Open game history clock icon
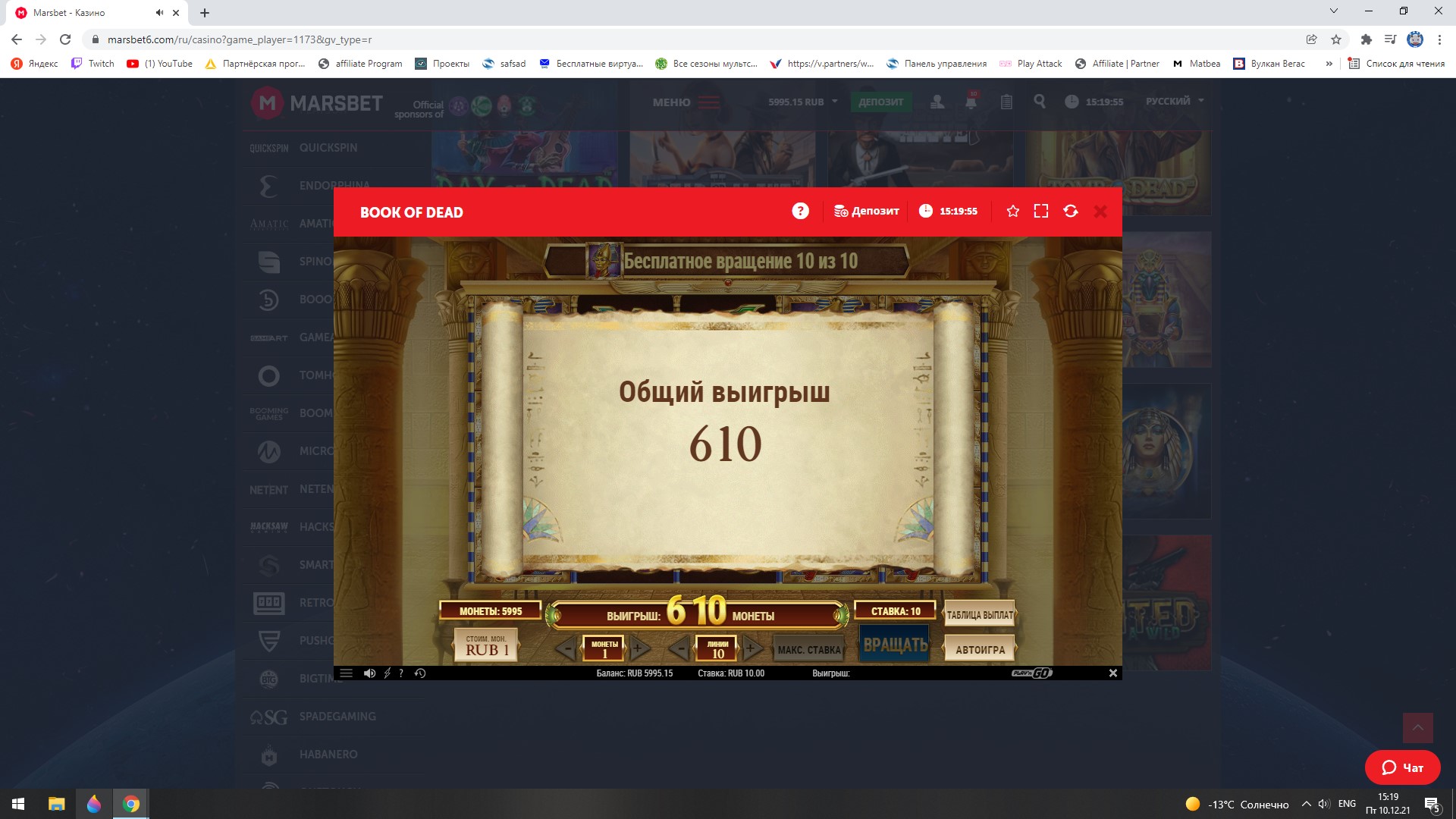Screen dimensions: 1456x819 click(420, 673)
